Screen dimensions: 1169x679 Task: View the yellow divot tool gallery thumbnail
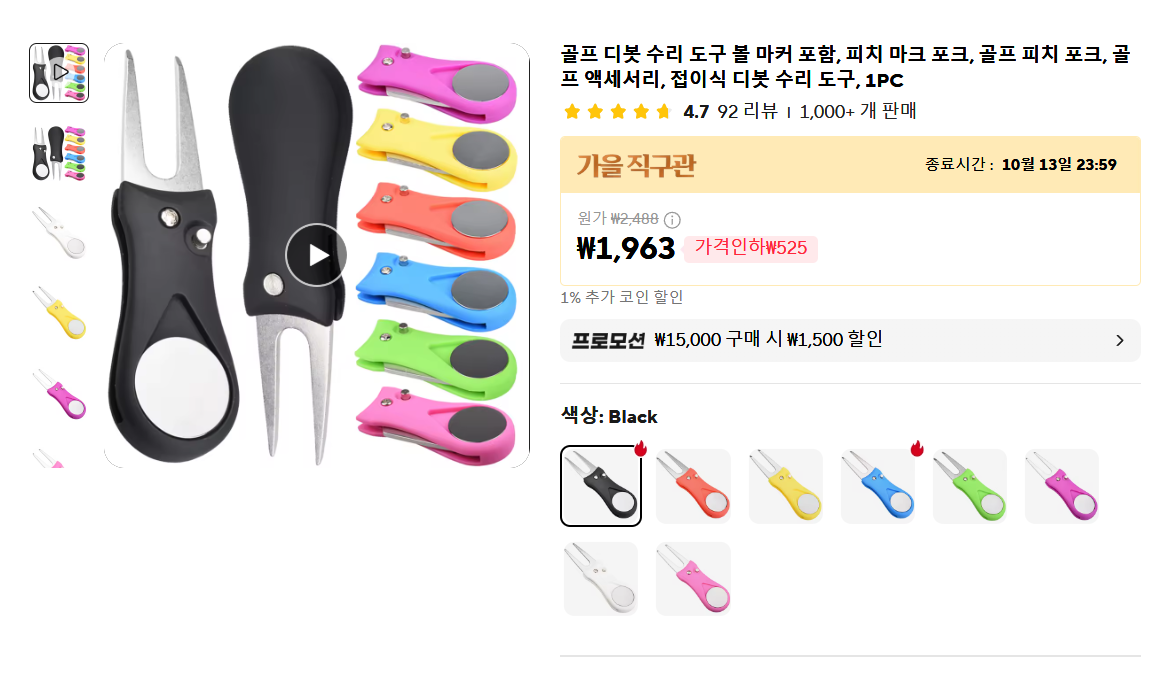59,315
